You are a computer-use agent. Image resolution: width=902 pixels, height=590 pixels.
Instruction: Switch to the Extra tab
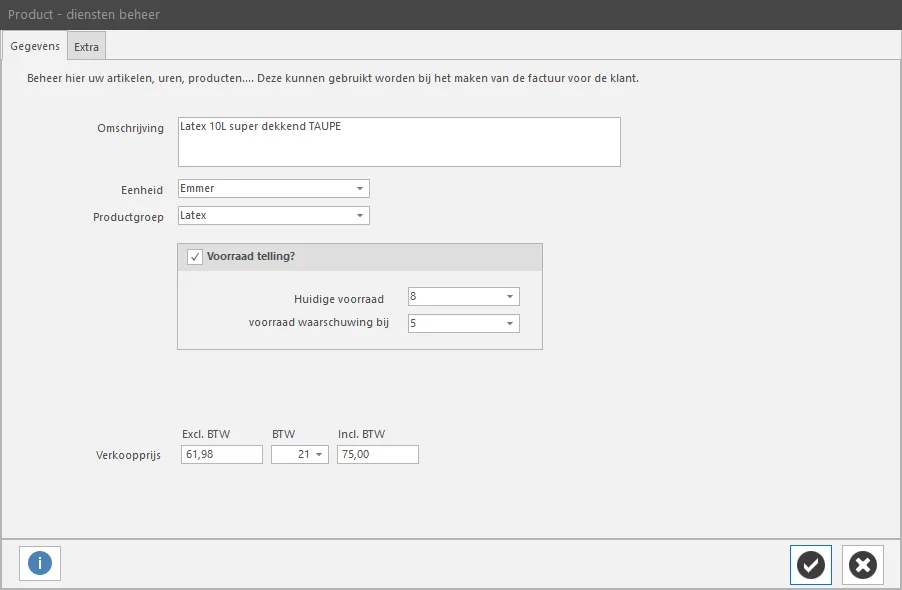point(86,47)
